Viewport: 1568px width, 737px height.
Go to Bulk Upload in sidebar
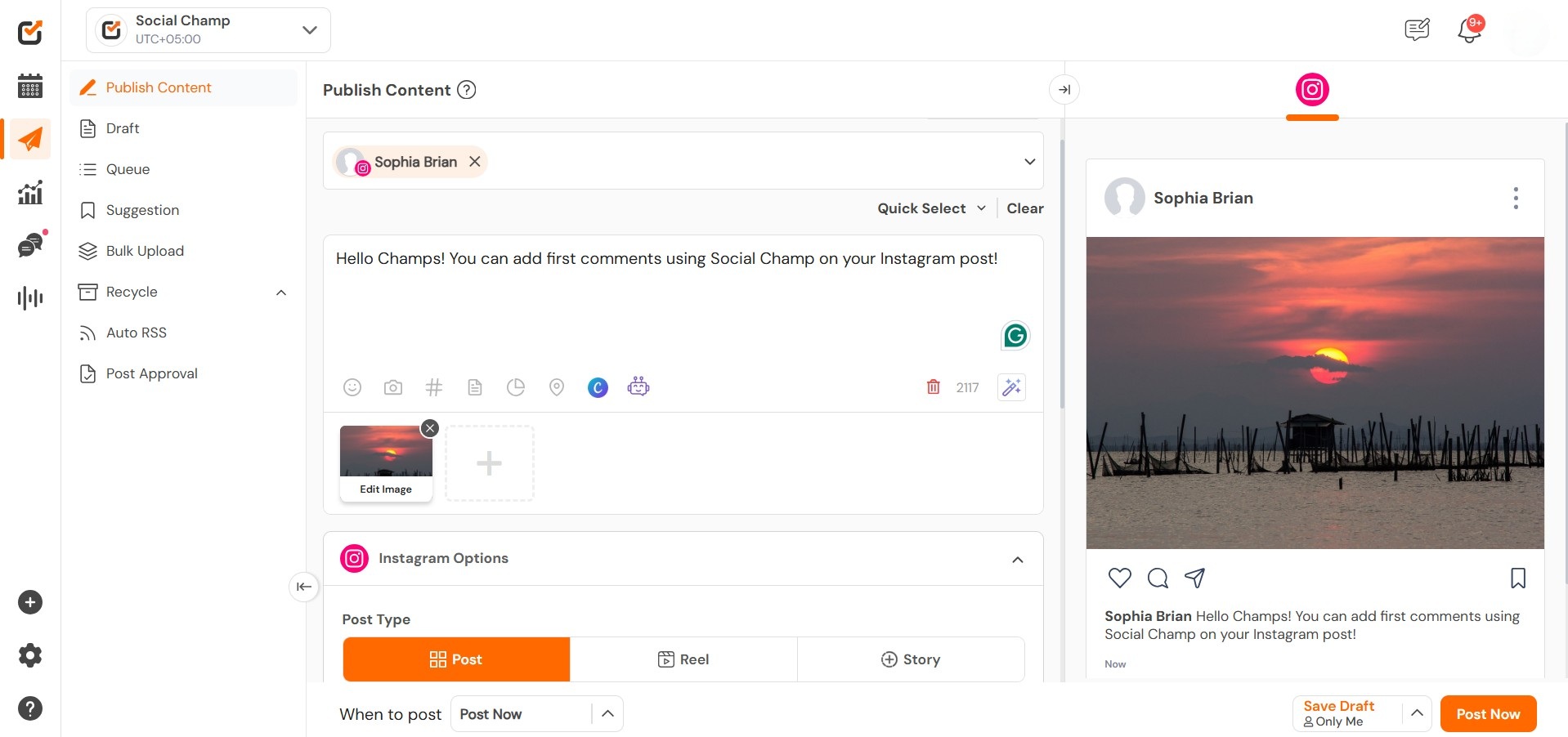(x=145, y=251)
